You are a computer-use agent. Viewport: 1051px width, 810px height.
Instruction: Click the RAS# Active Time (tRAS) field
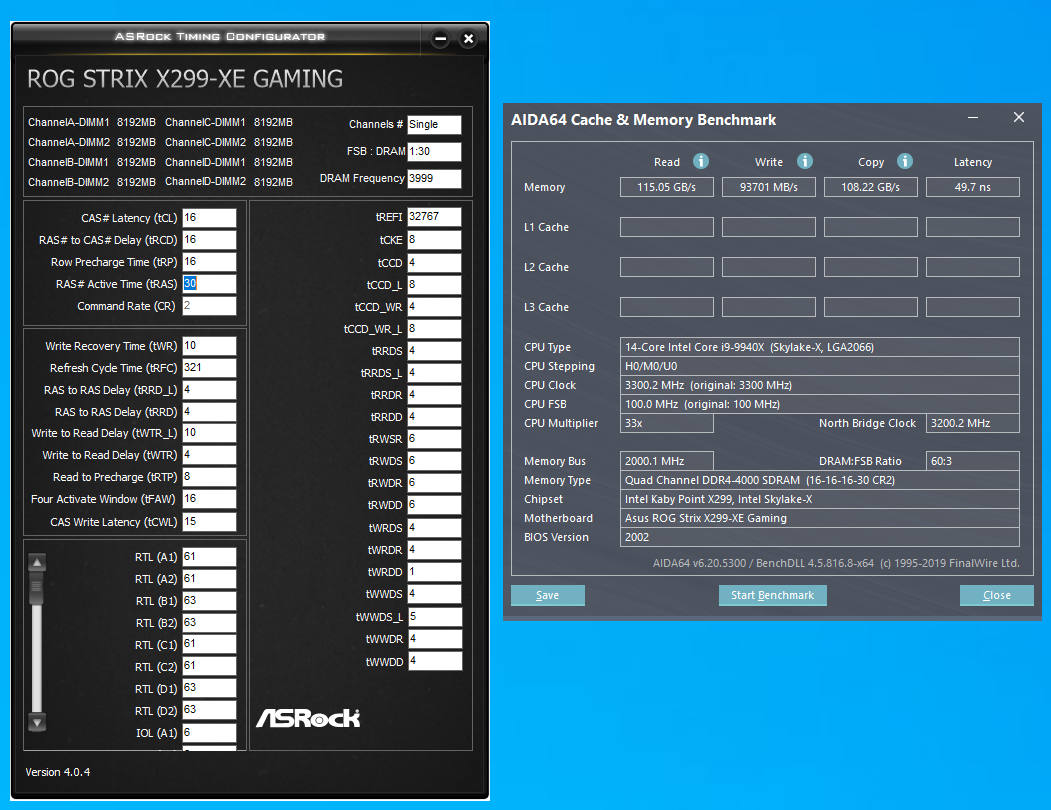[209, 284]
